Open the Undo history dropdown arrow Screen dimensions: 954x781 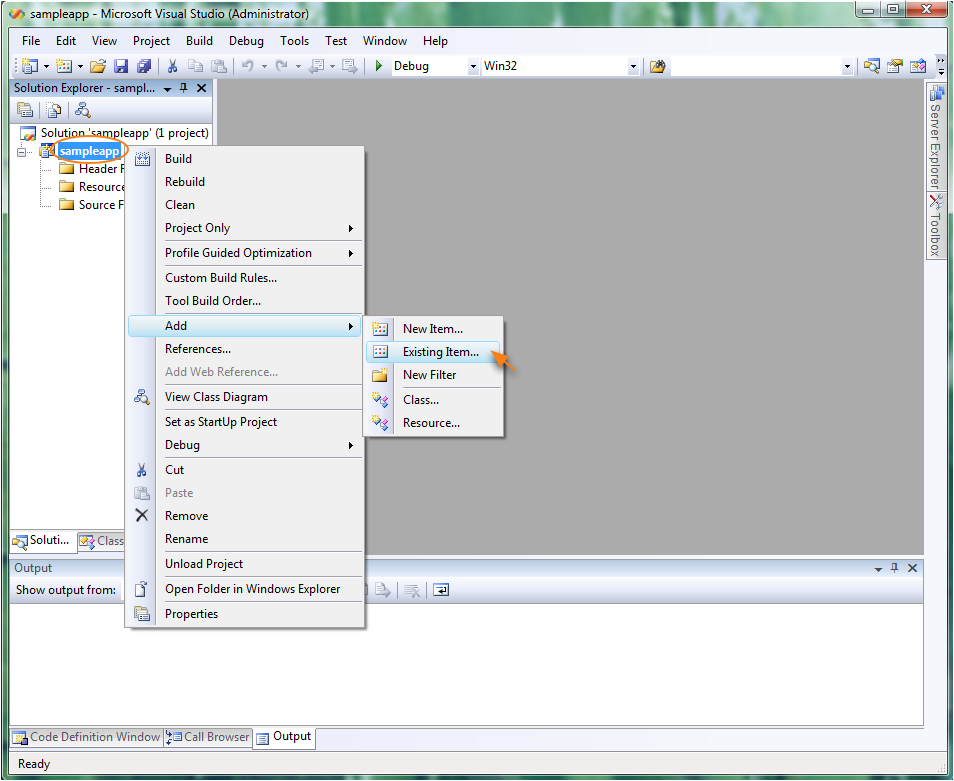(264, 66)
